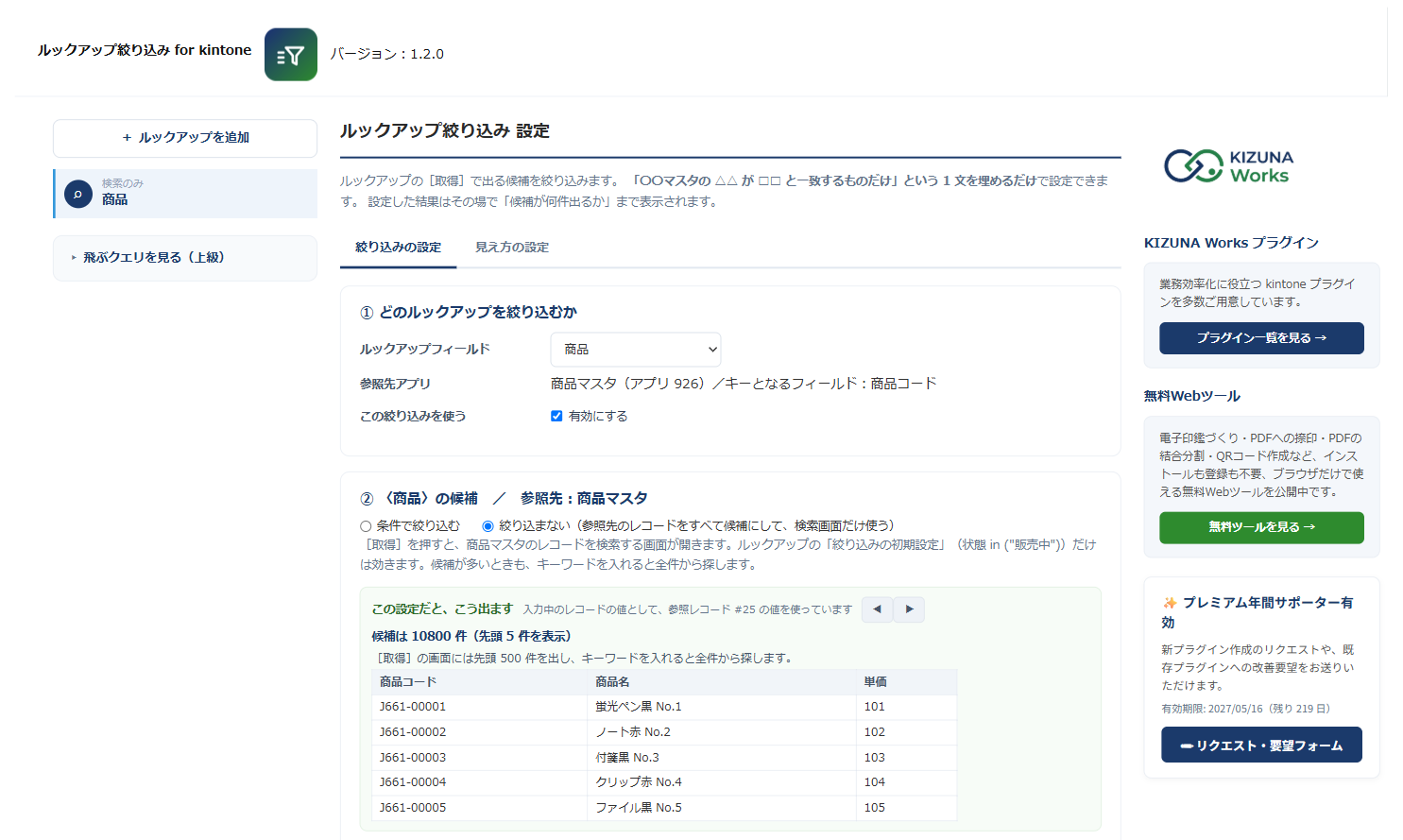Show previous reference record with left arrow
The height and width of the screenshot is (840, 1403).
pos(877,609)
